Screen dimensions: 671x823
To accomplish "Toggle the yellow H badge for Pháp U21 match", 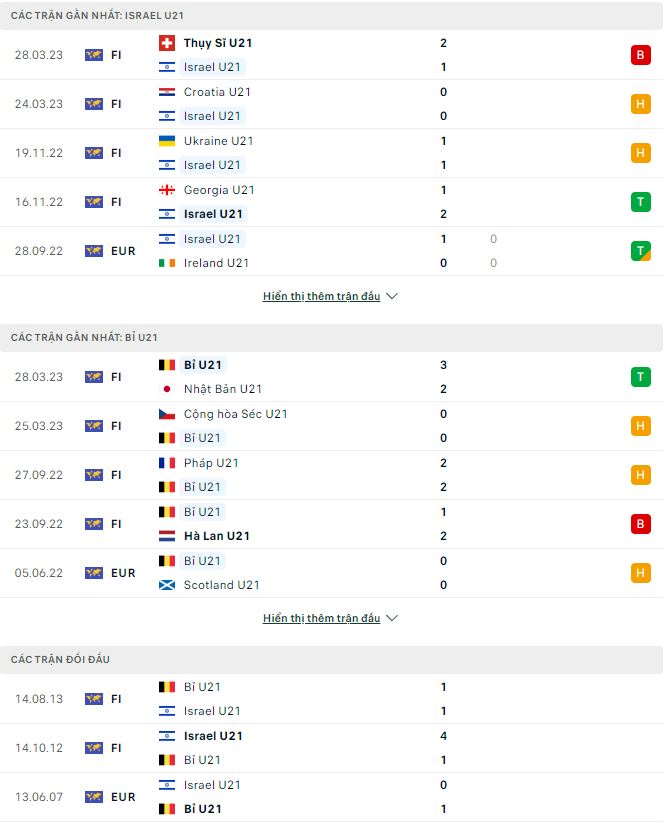I will (x=643, y=475).
